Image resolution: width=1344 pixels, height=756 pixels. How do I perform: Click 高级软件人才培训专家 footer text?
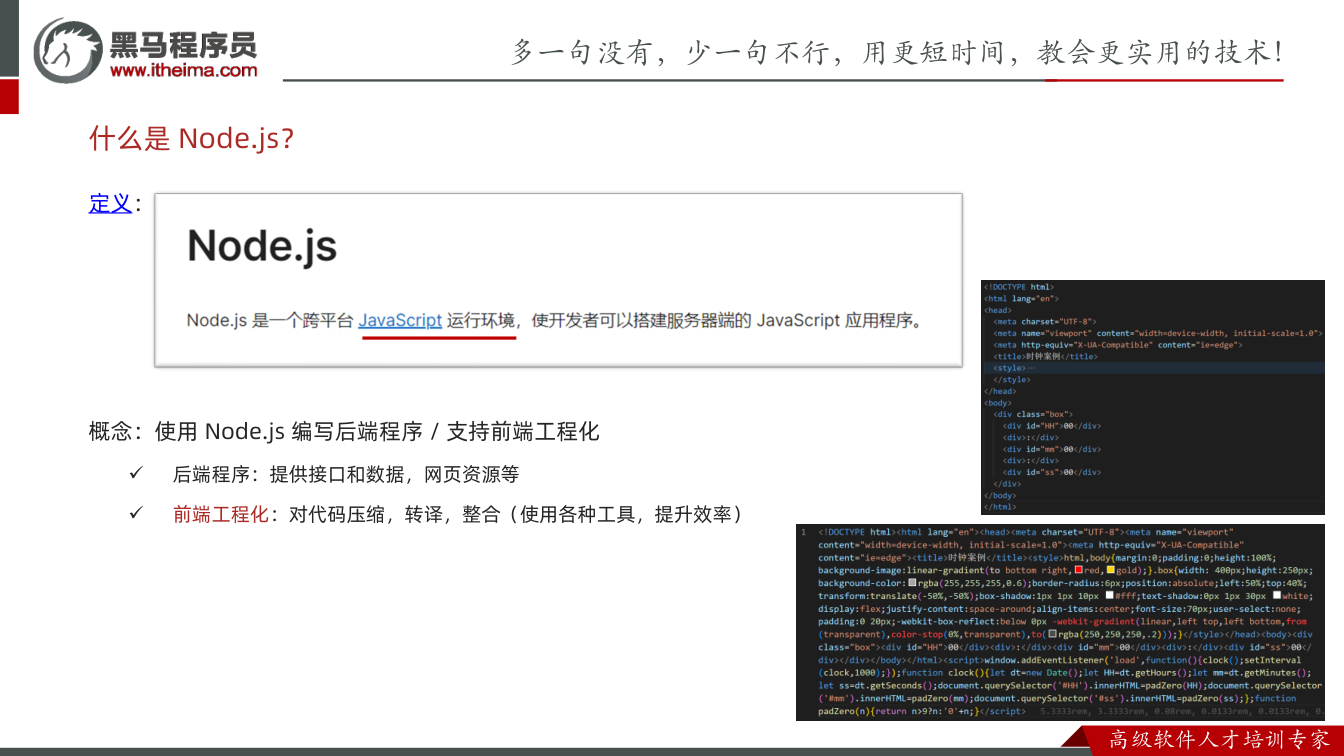tap(1218, 740)
